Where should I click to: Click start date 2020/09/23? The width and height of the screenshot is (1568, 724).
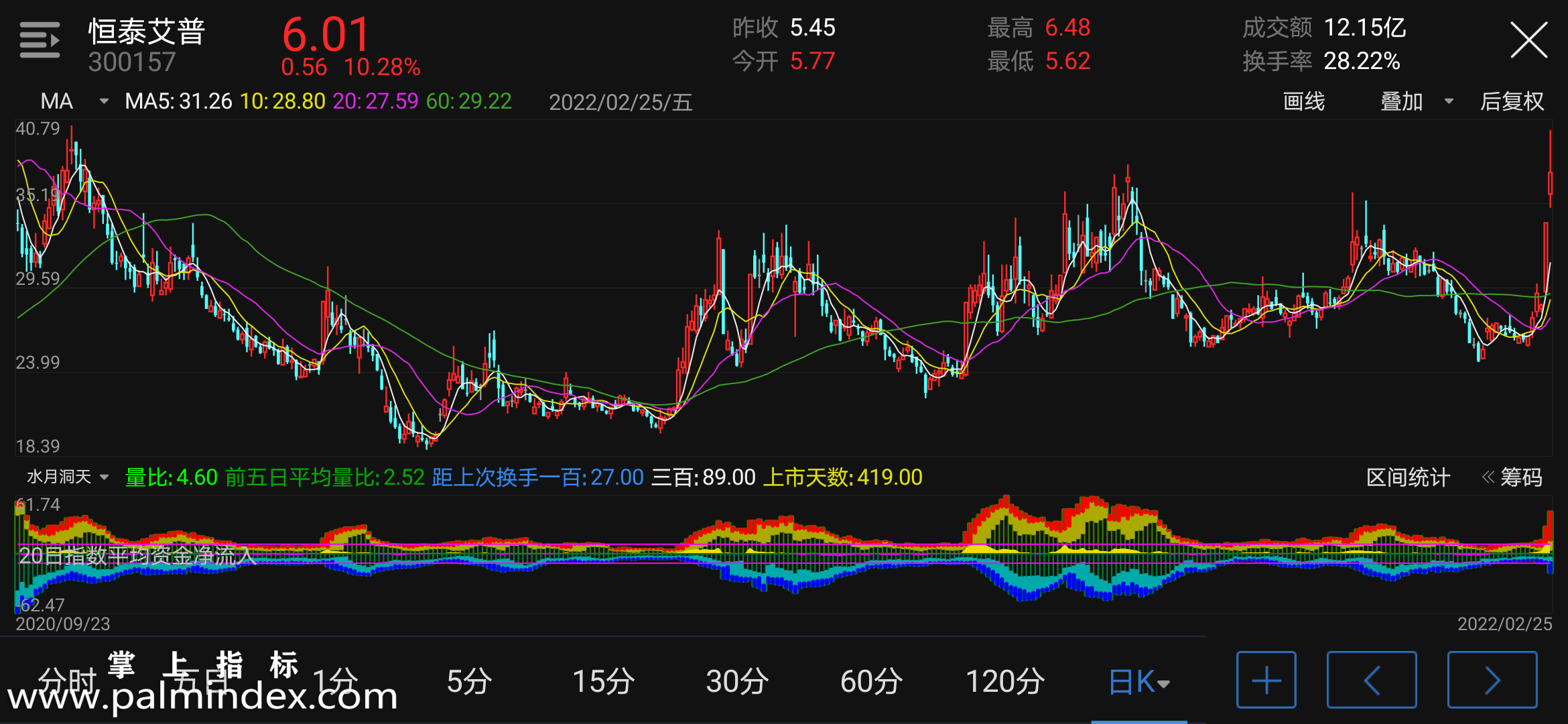[63, 624]
